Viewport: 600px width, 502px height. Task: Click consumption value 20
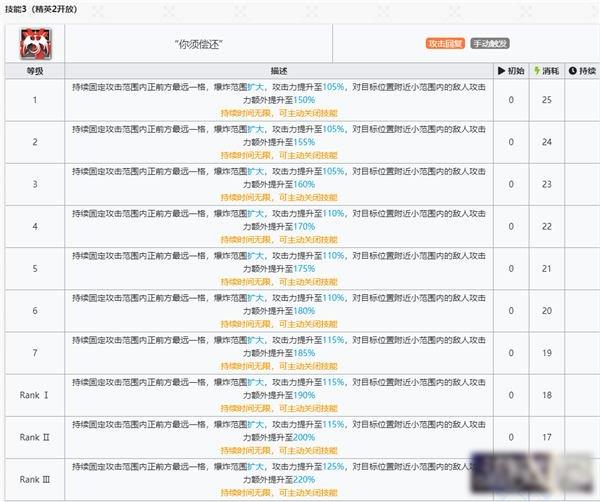point(547,311)
